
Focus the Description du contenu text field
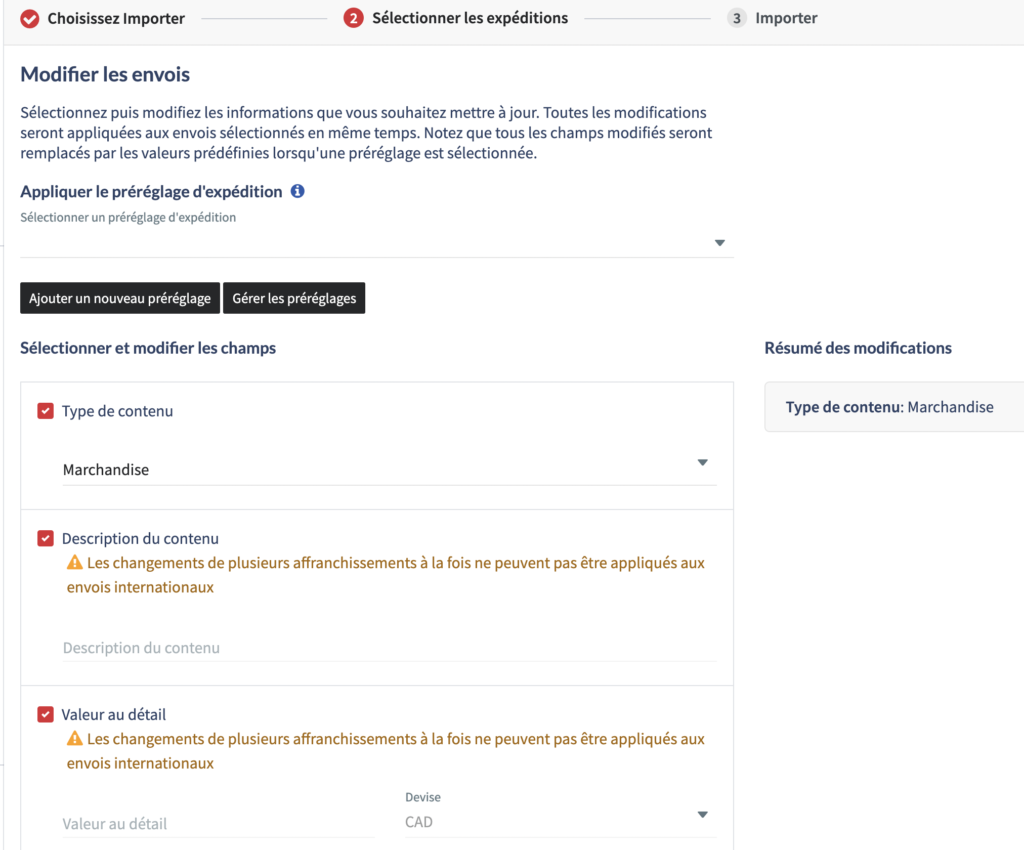pyautogui.click(x=390, y=648)
